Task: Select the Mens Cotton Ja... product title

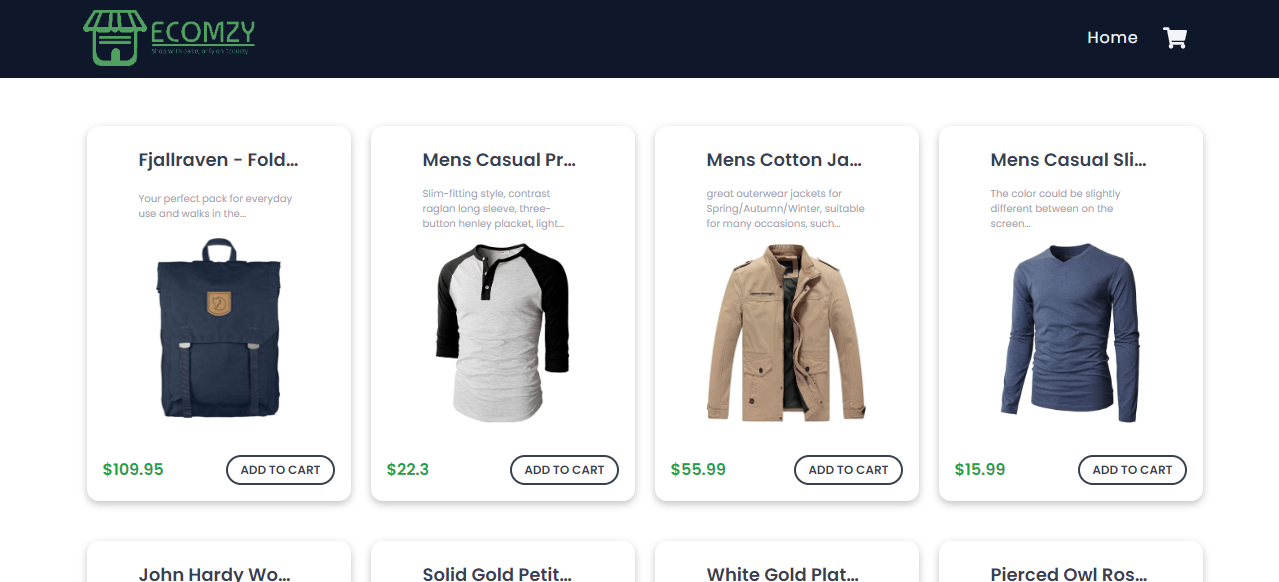Action: tap(784, 160)
